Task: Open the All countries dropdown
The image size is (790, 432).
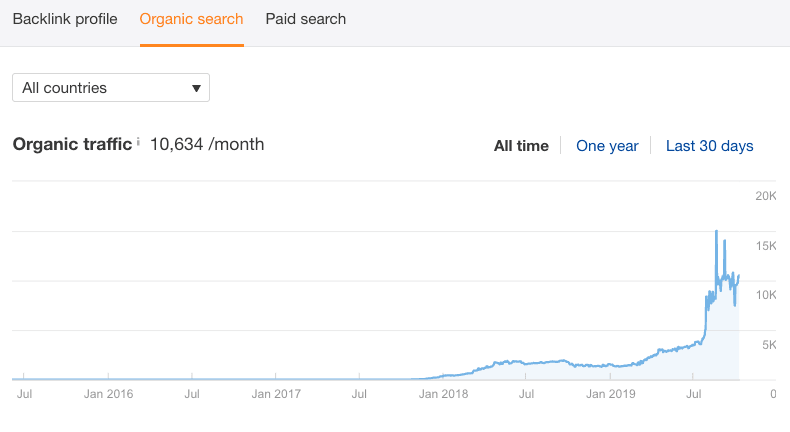Action: [x=110, y=88]
